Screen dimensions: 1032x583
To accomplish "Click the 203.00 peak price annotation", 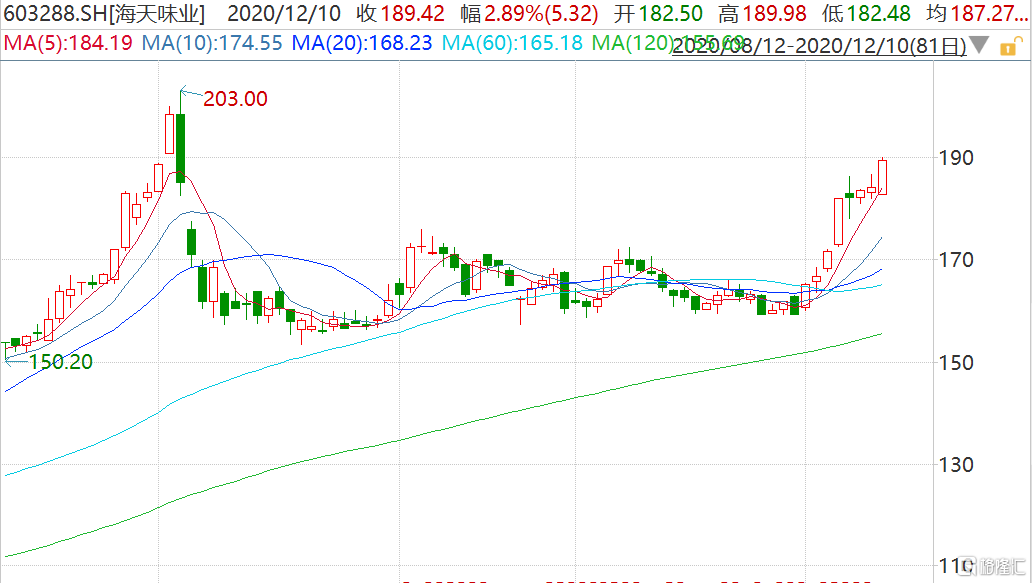I will pos(235,99).
